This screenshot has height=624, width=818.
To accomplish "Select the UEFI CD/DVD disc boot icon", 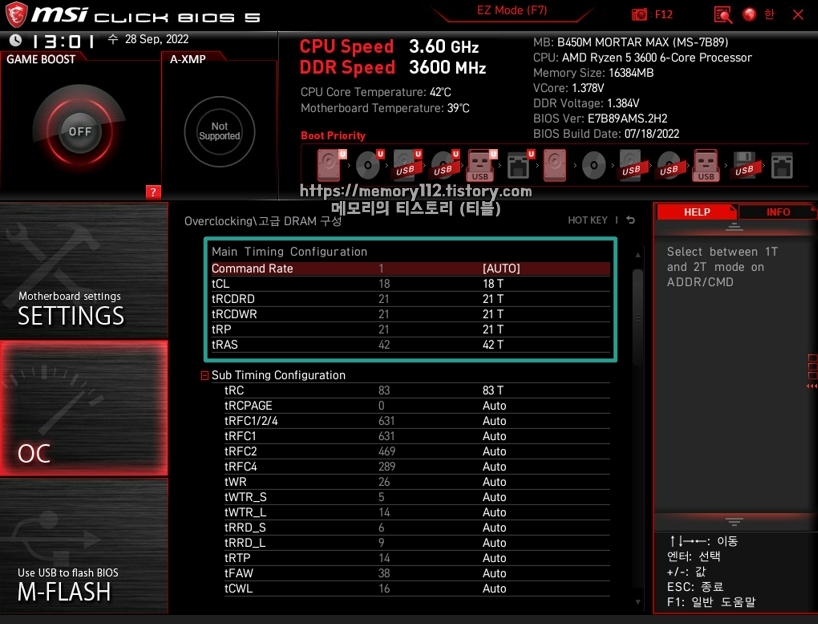I will [x=369, y=165].
